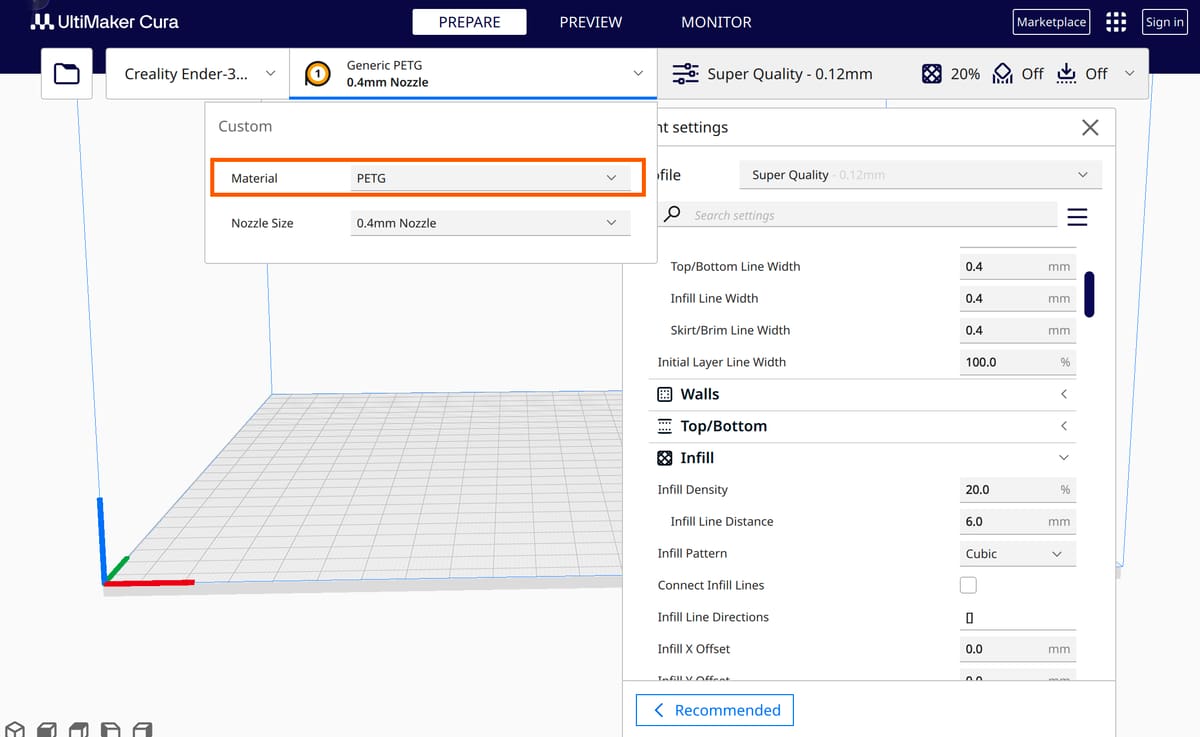This screenshot has width=1200, height=737.
Task: Click the infill 20% icon
Action: (931, 74)
